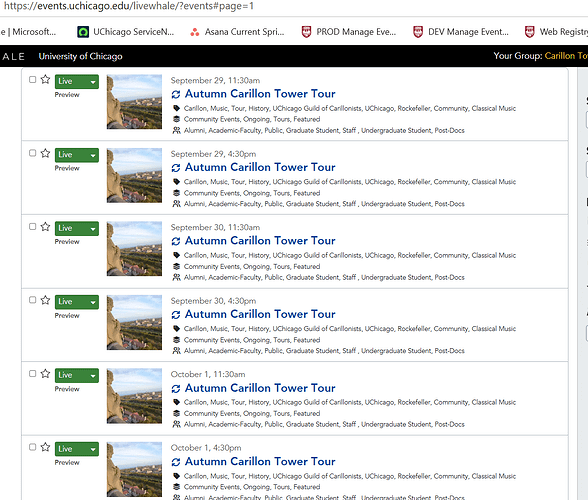
Task: Star the October 1, 4:30pm Tower Tour event
Action: (x=45, y=447)
